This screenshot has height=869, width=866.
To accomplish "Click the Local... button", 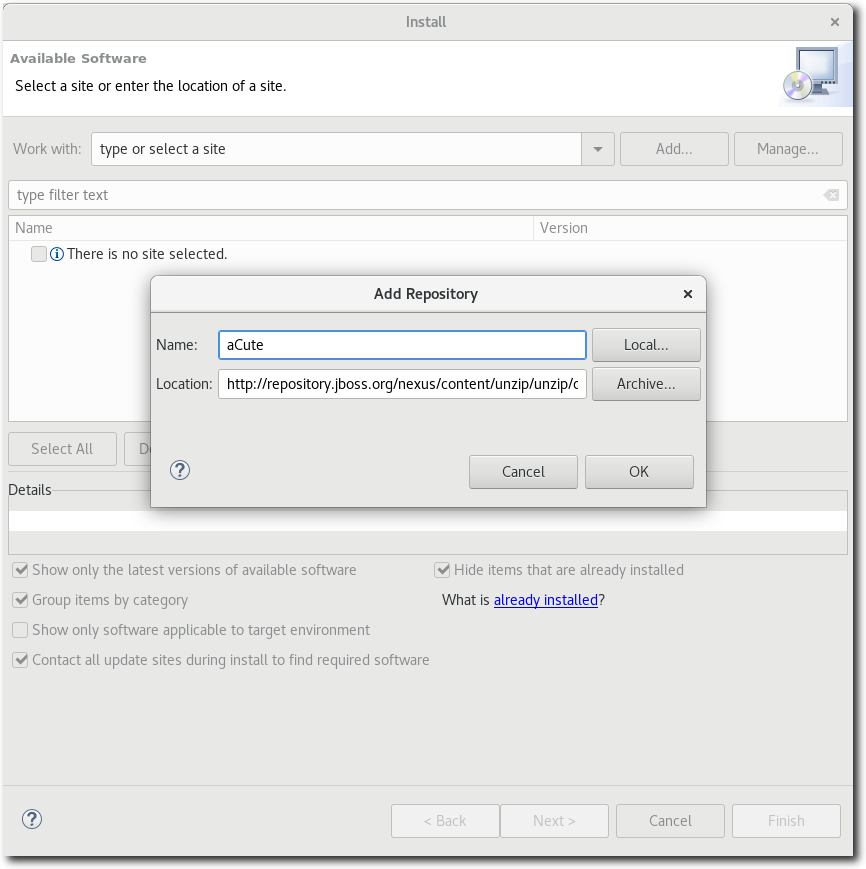I will point(646,344).
